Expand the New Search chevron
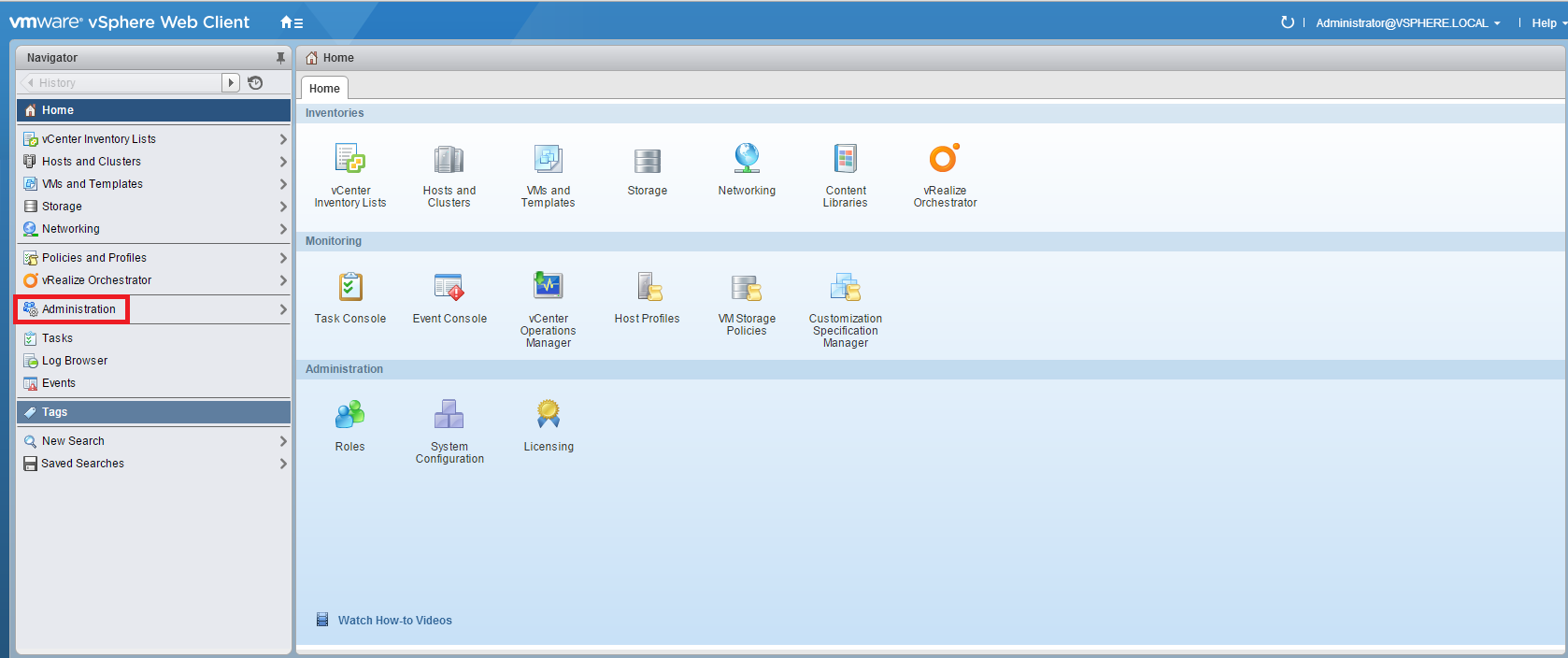Screen dimensions: 1568x658 (283, 441)
